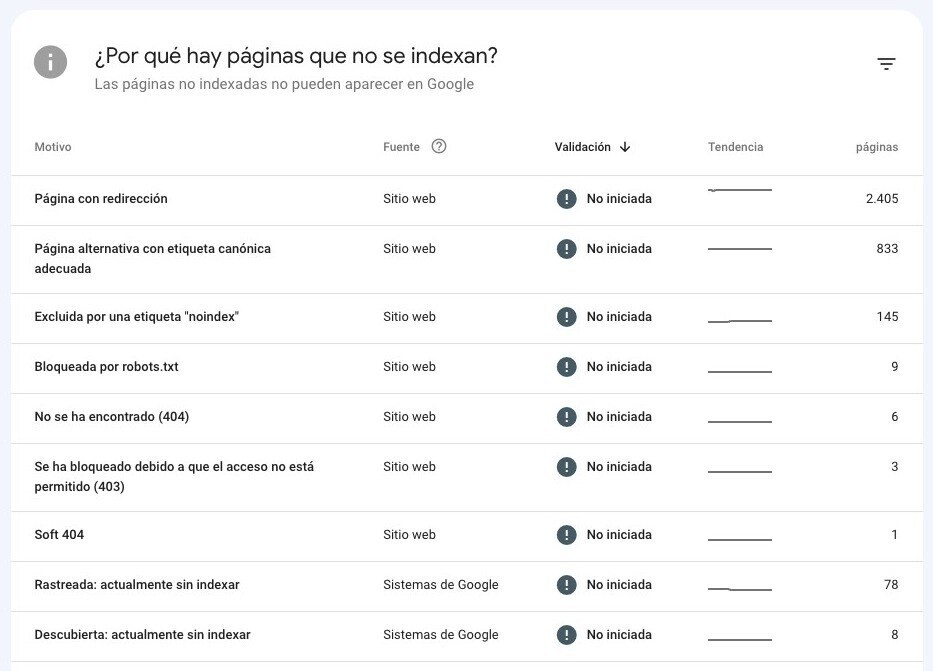Click the 145 pages count for noindex
The height and width of the screenshot is (671, 933).
pos(887,317)
